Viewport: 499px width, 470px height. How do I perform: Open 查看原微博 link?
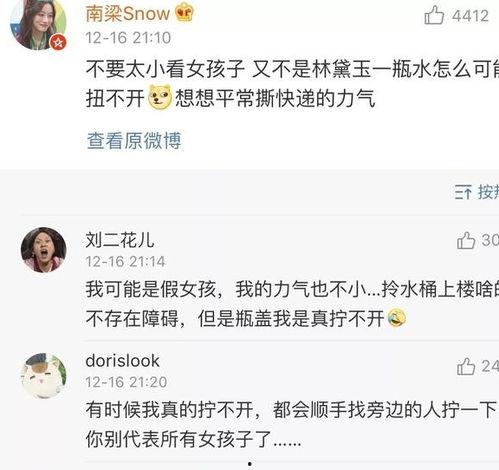134,141
